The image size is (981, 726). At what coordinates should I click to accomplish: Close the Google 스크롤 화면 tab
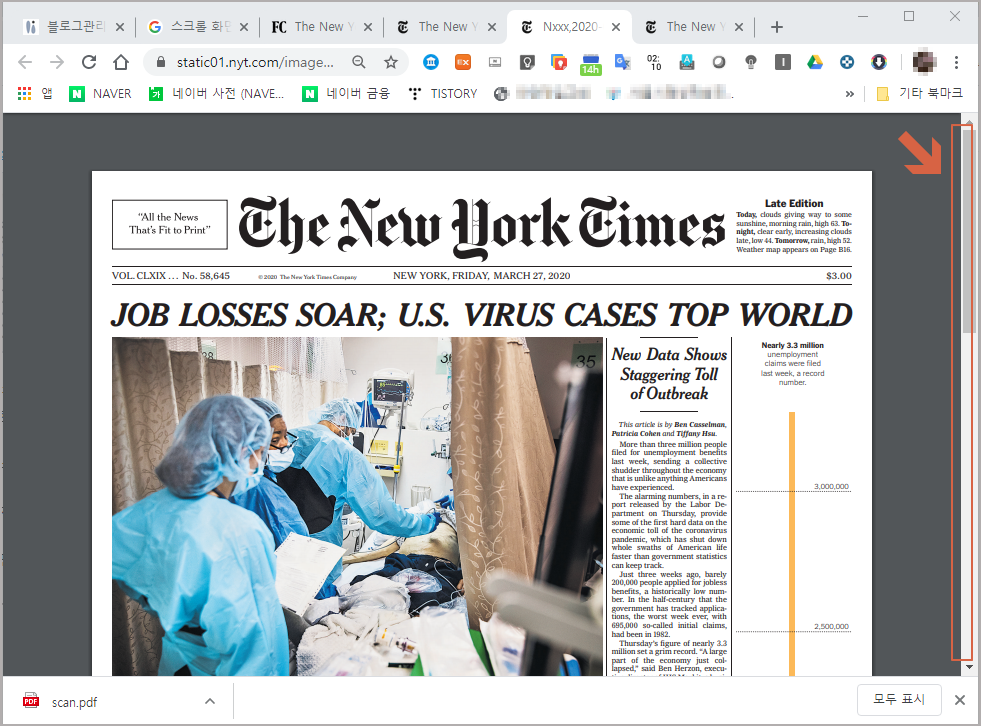click(244, 27)
